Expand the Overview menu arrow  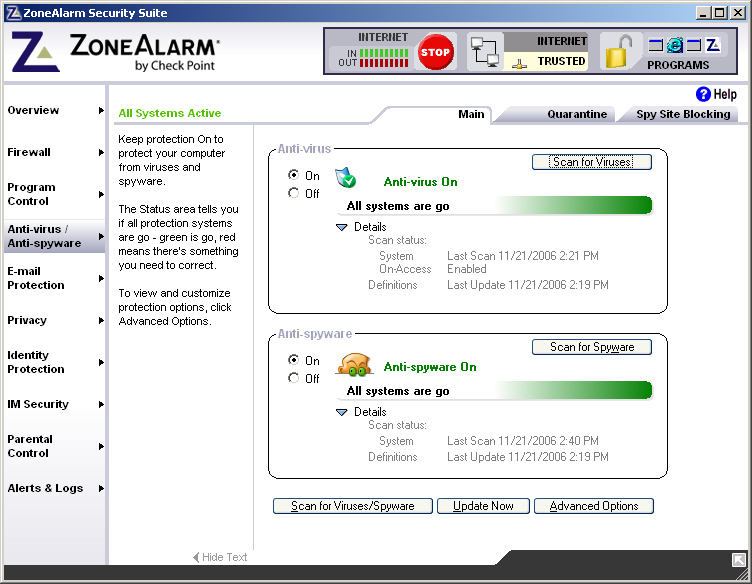pos(101,110)
